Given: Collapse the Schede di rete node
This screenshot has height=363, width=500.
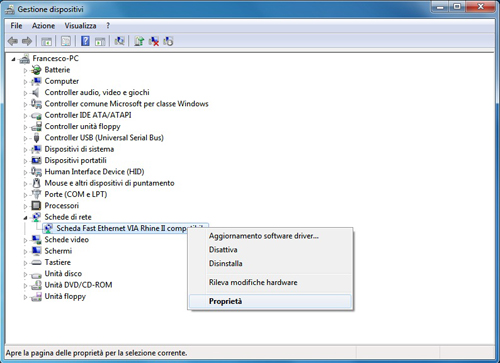Looking at the screenshot, I should [25, 218].
